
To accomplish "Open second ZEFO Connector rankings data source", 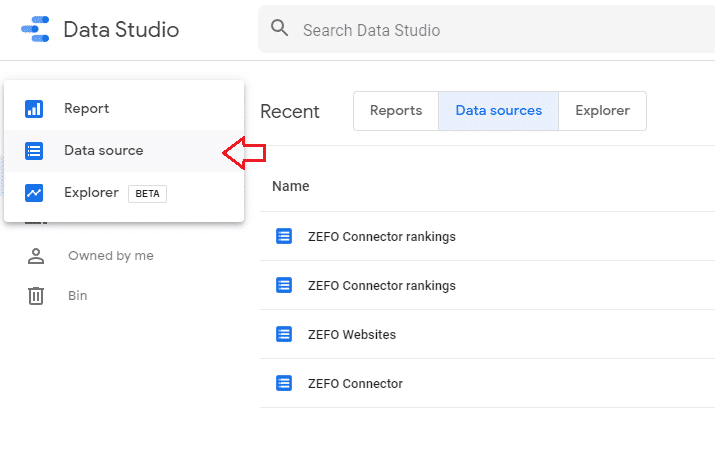I will pyautogui.click(x=382, y=286).
